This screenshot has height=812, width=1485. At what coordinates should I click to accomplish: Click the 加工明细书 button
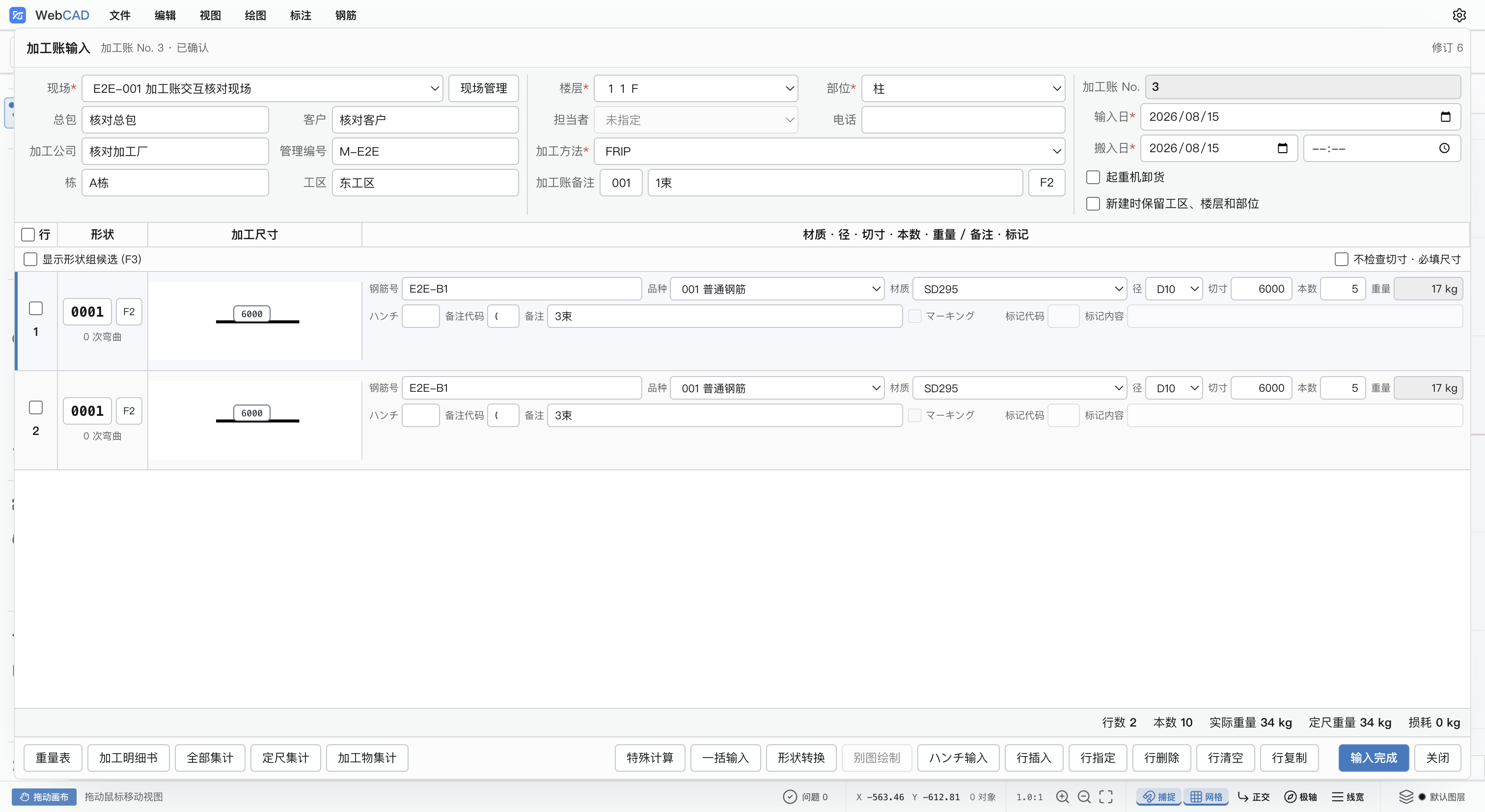[129, 757]
